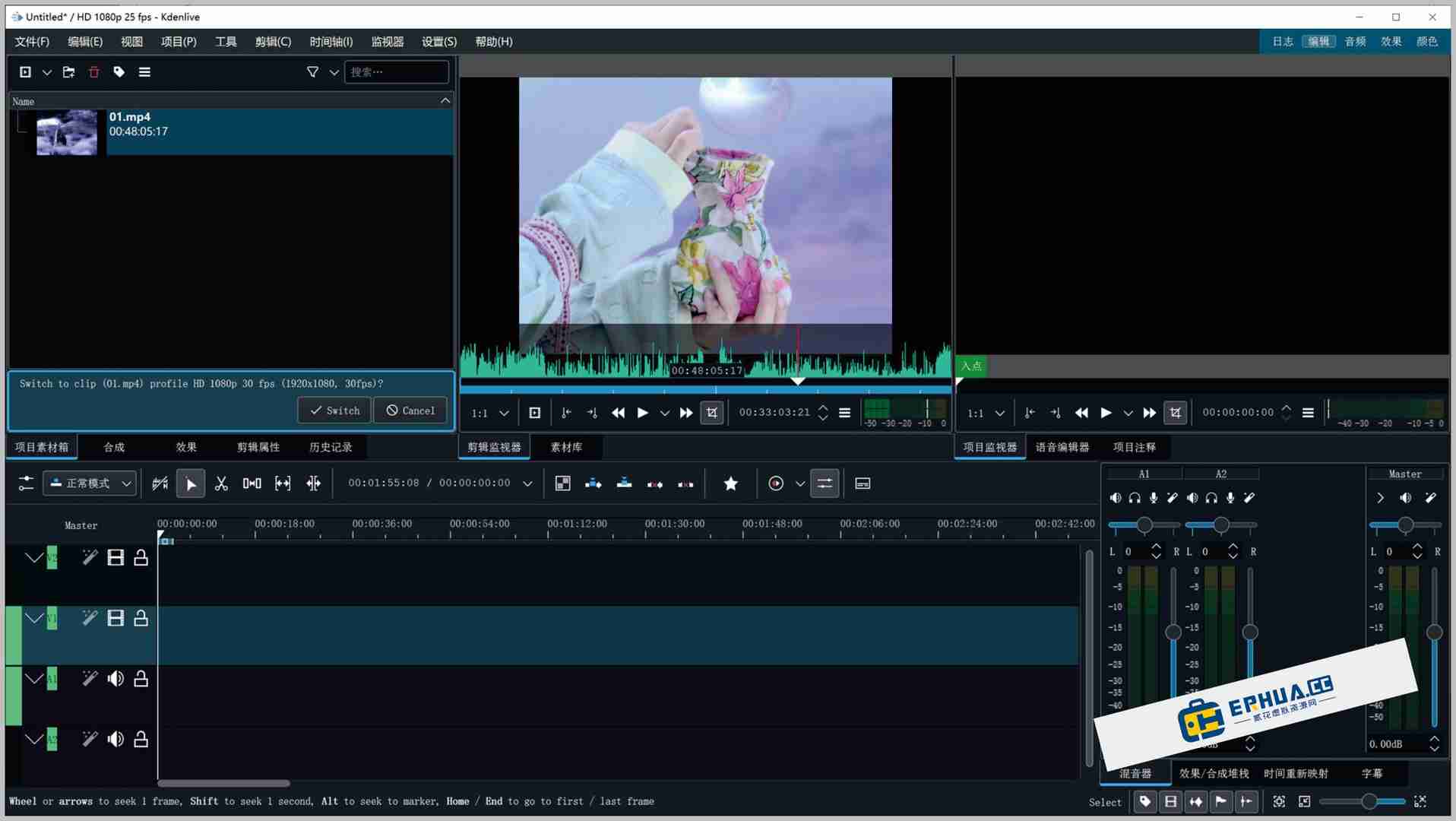Toggle microphone monitoring on channel A1
This screenshot has height=821, width=1456.
coord(1153,498)
